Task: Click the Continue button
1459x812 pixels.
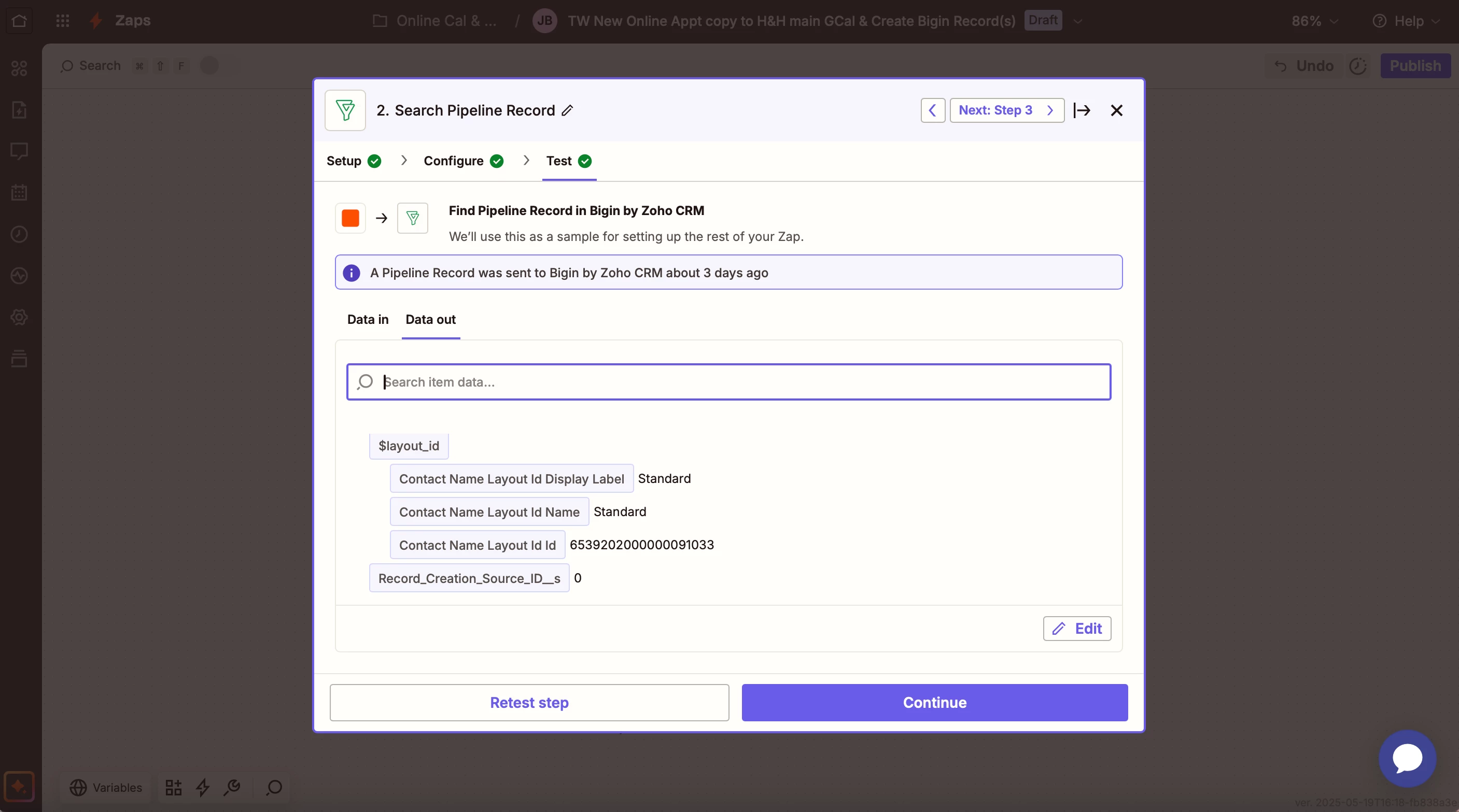Action: pos(934,702)
